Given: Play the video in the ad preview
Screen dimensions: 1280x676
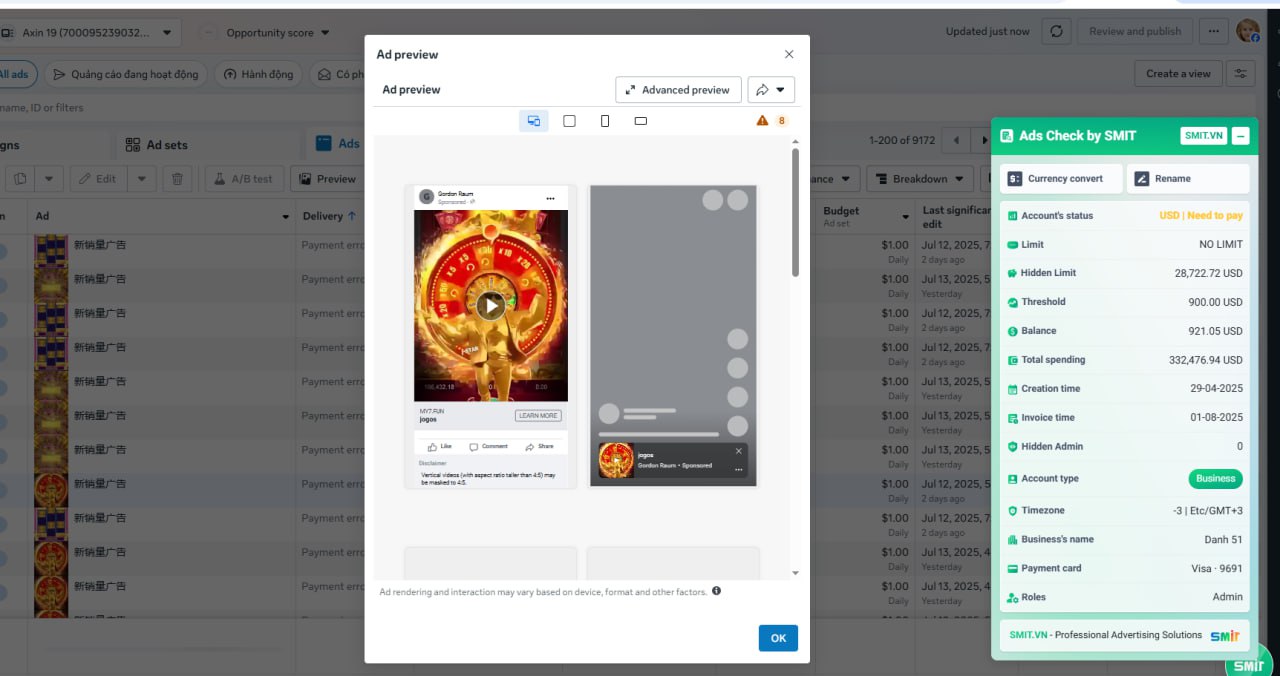Looking at the screenshot, I should coord(490,305).
